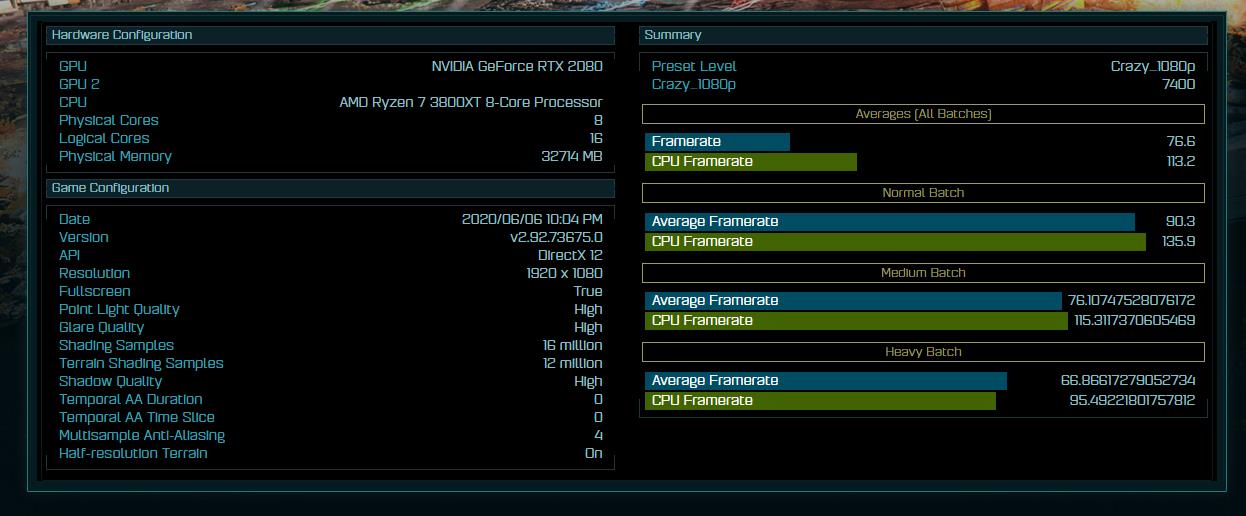Click the Half-resolution Terrain On value

(x=593, y=453)
